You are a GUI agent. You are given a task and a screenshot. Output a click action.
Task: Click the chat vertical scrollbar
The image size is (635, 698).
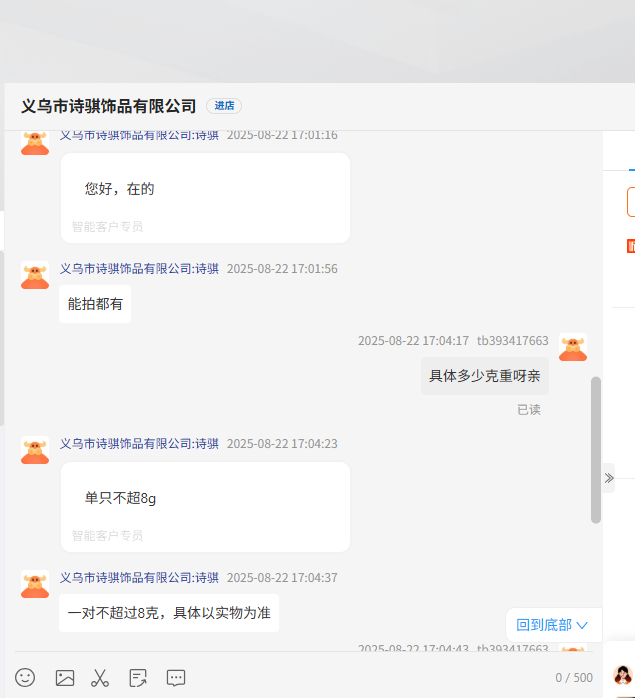coord(596,449)
